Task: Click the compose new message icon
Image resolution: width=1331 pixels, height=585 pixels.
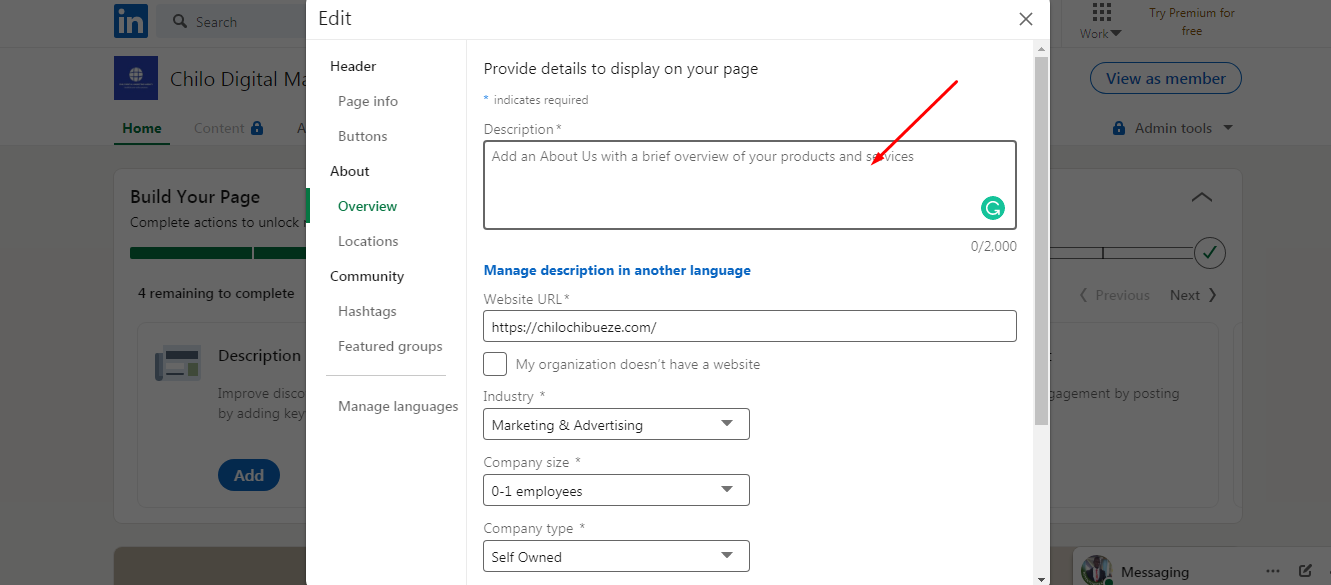Action: pyautogui.click(x=1305, y=571)
